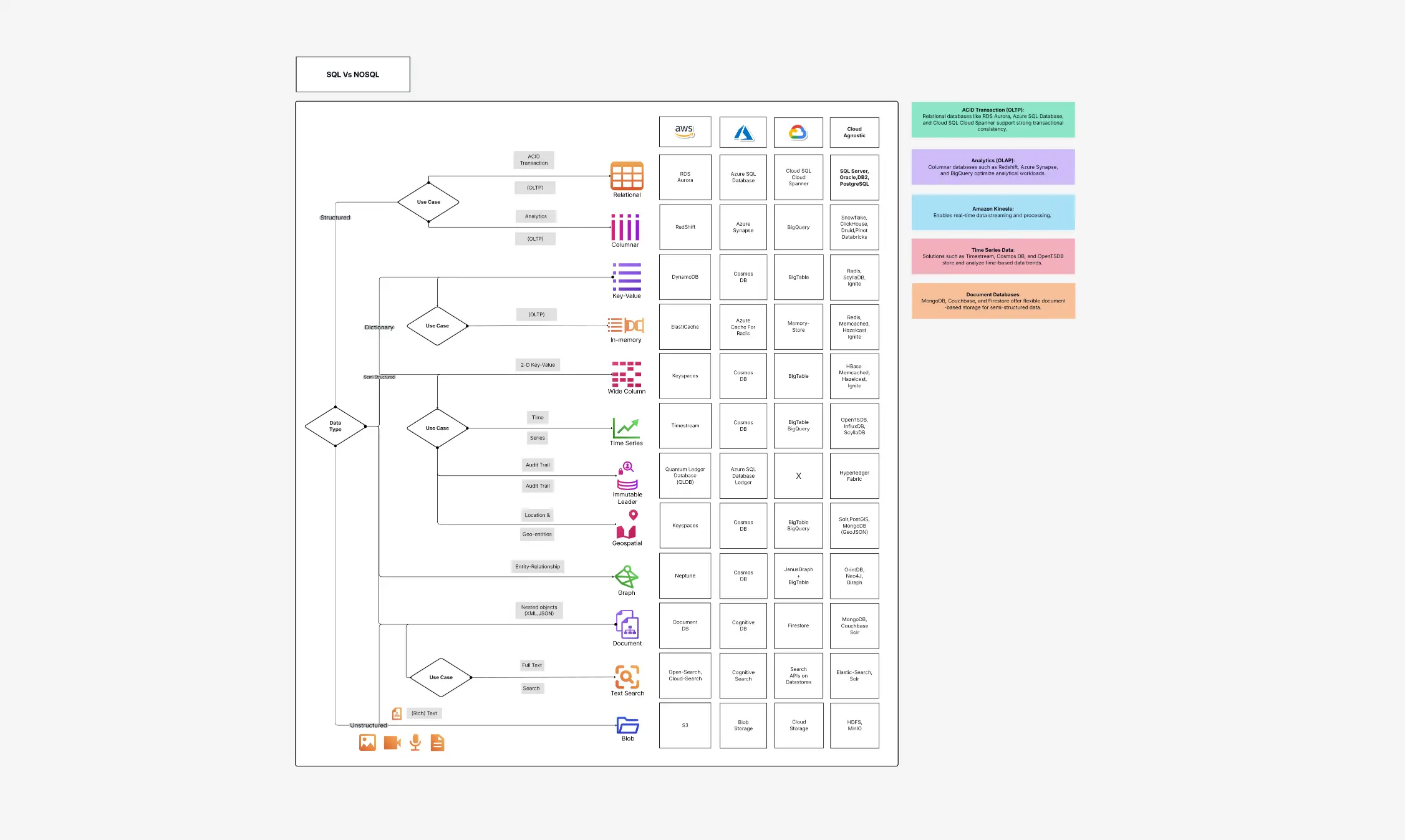Click the Unstructured branch label

(x=369, y=725)
